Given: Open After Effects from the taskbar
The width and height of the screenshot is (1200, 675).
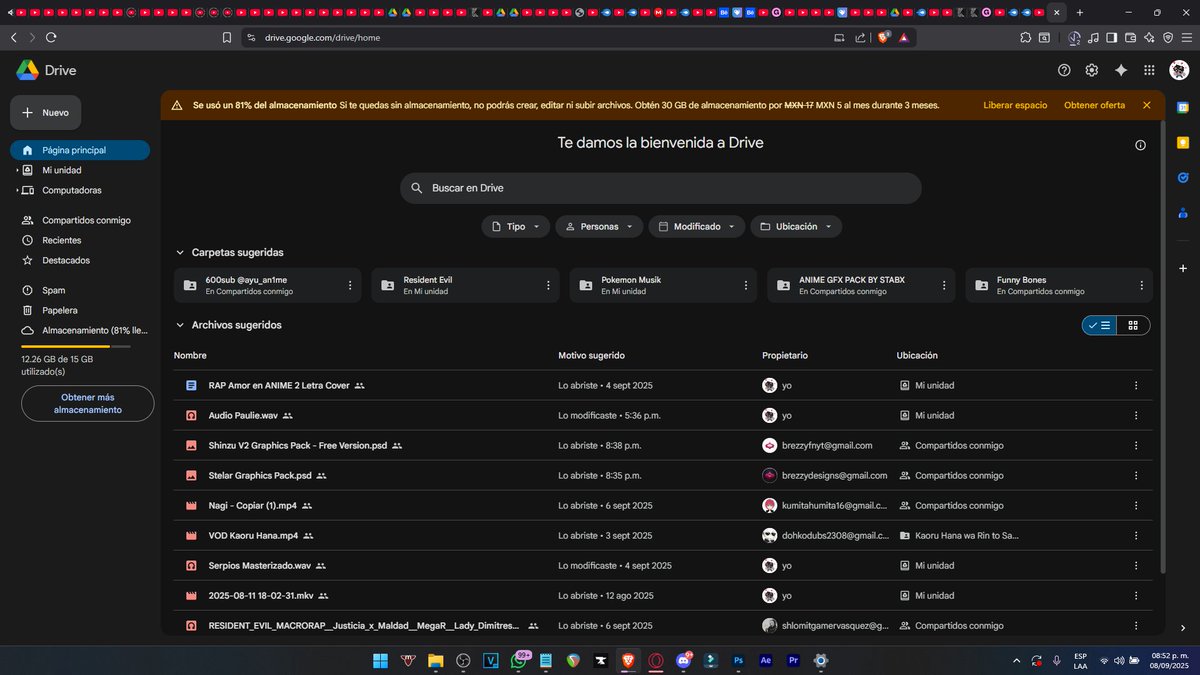Looking at the screenshot, I should [766, 660].
